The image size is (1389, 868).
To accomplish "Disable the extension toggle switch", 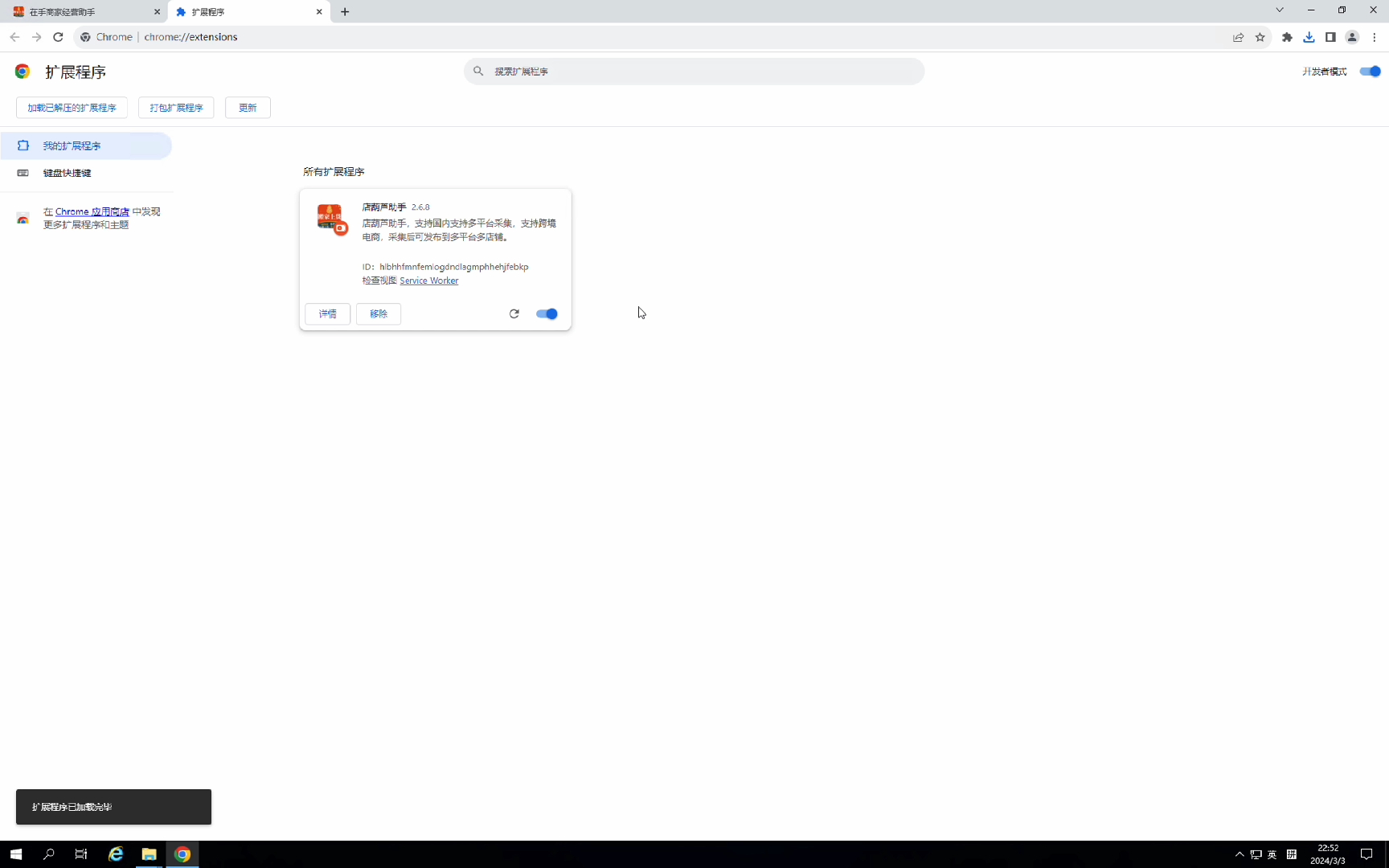I will pyautogui.click(x=547, y=314).
